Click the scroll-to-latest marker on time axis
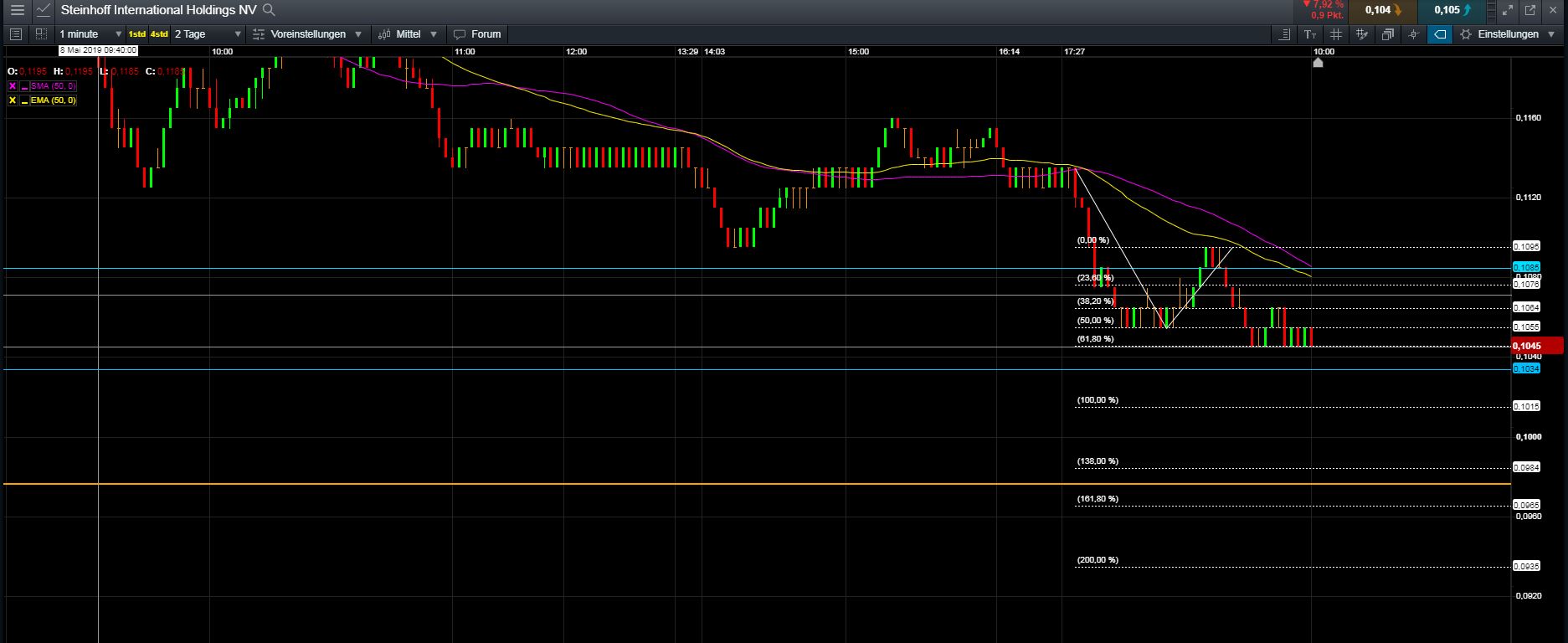Screen dimensions: 1568x643 [x=1318, y=62]
